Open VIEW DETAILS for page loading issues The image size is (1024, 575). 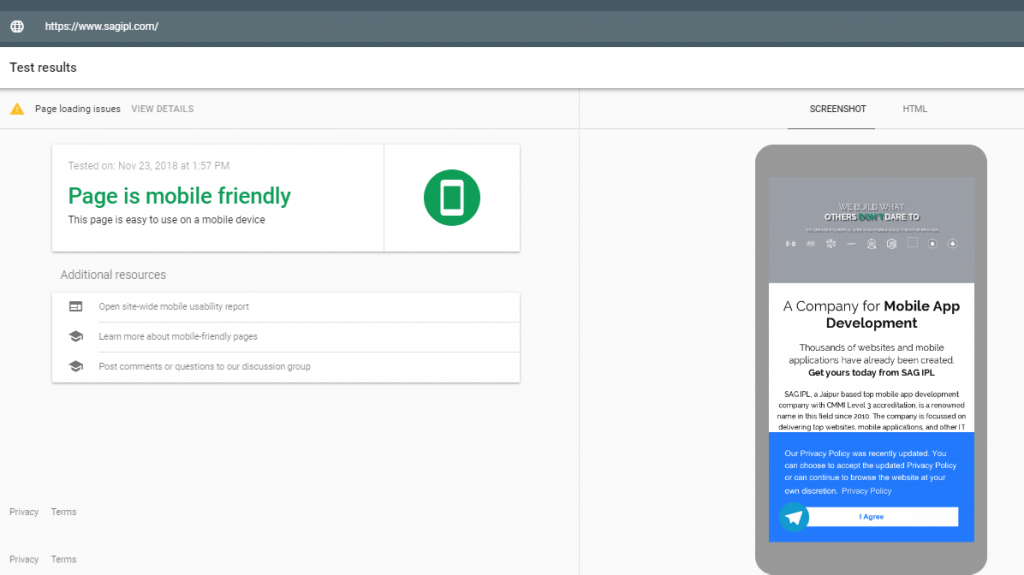pos(162,109)
